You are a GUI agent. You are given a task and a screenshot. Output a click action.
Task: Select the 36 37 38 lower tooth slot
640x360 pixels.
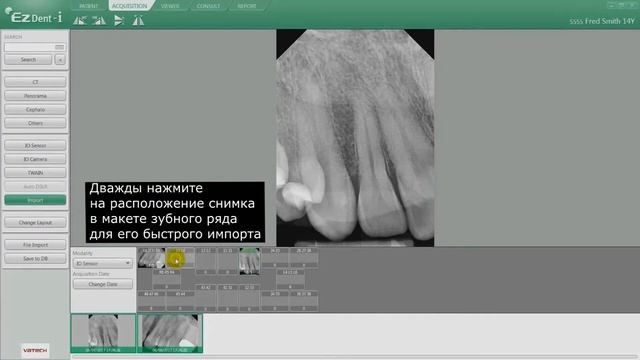coord(304,301)
